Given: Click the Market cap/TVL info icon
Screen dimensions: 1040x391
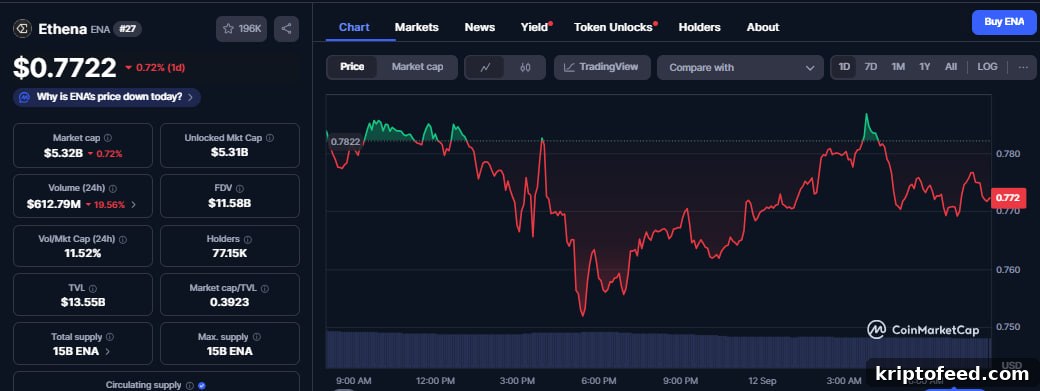Looking at the screenshot, I should click(265, 288).
